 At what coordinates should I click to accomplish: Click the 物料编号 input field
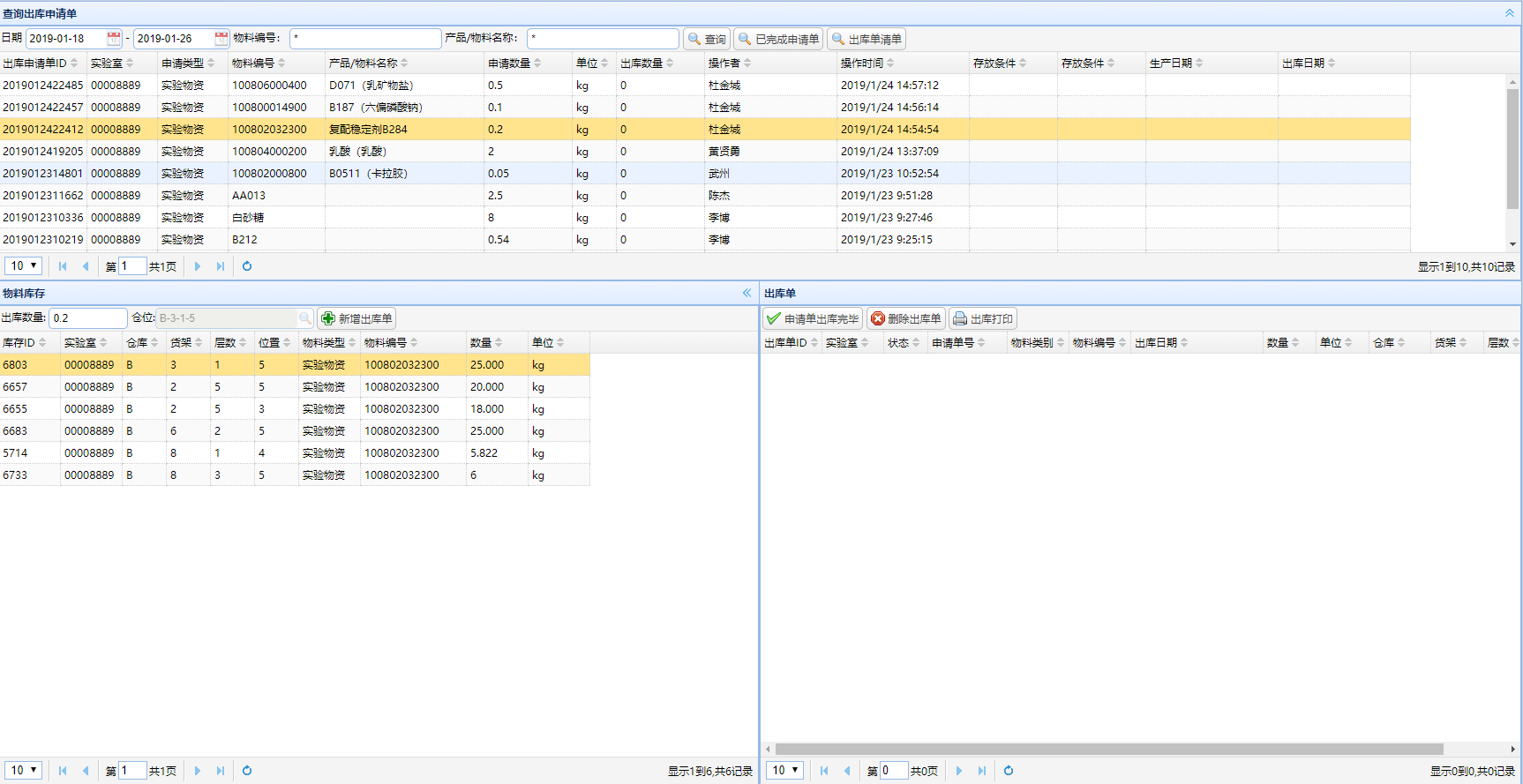365,39
